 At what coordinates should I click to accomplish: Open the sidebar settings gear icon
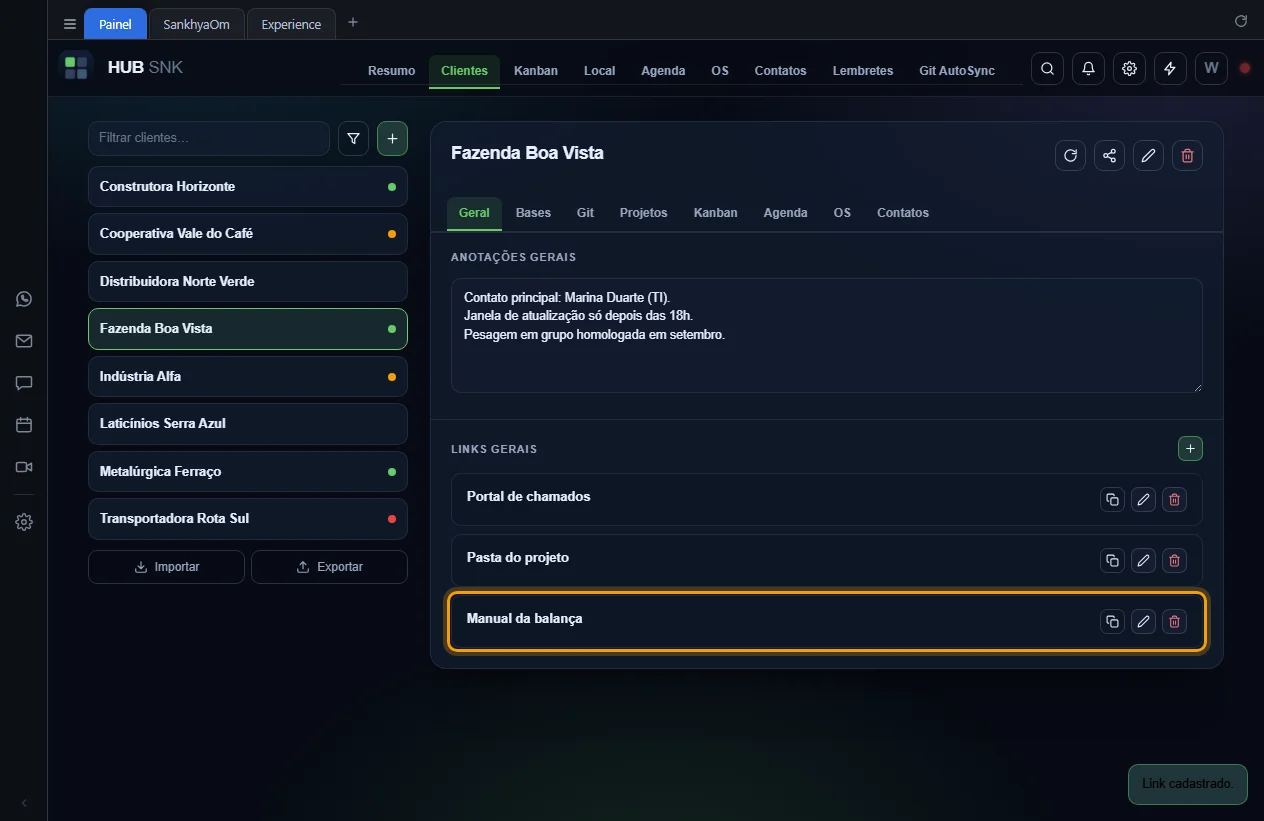(x=24, y=522)
